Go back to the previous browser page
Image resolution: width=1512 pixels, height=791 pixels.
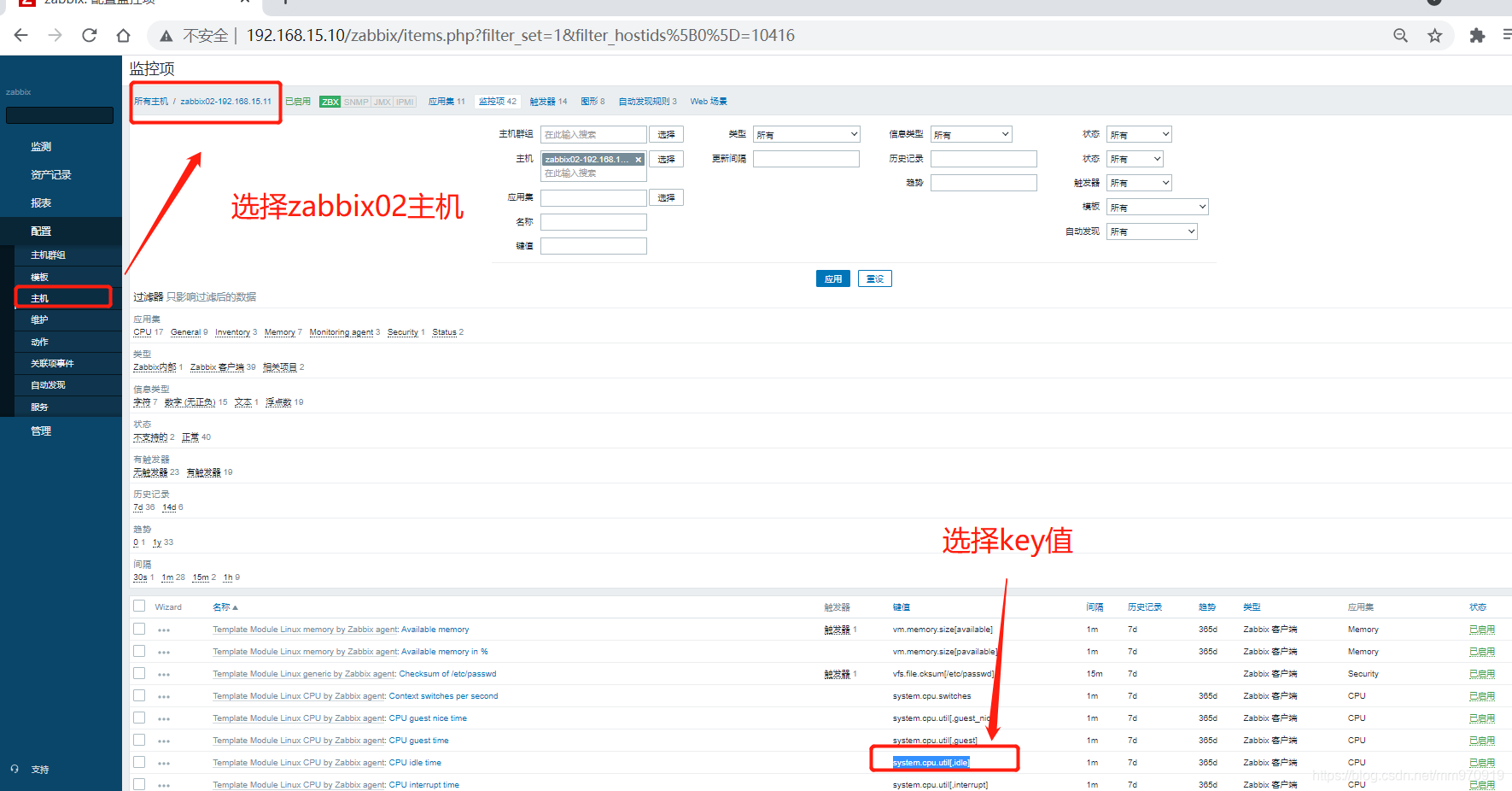21,35
